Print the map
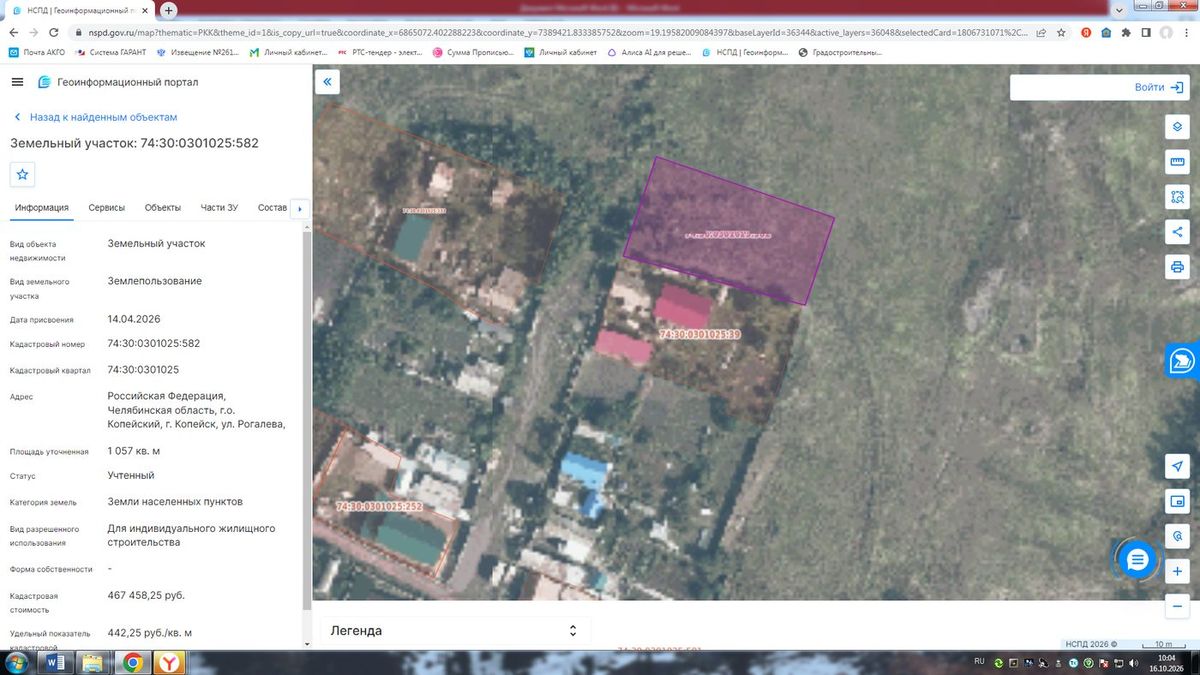Screen dimensions: 1200x675 [1177, 267]
